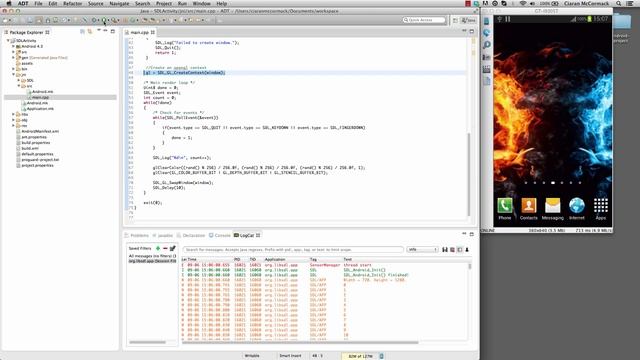Select project.properties file
640x360 pixels.
point(35,165)
